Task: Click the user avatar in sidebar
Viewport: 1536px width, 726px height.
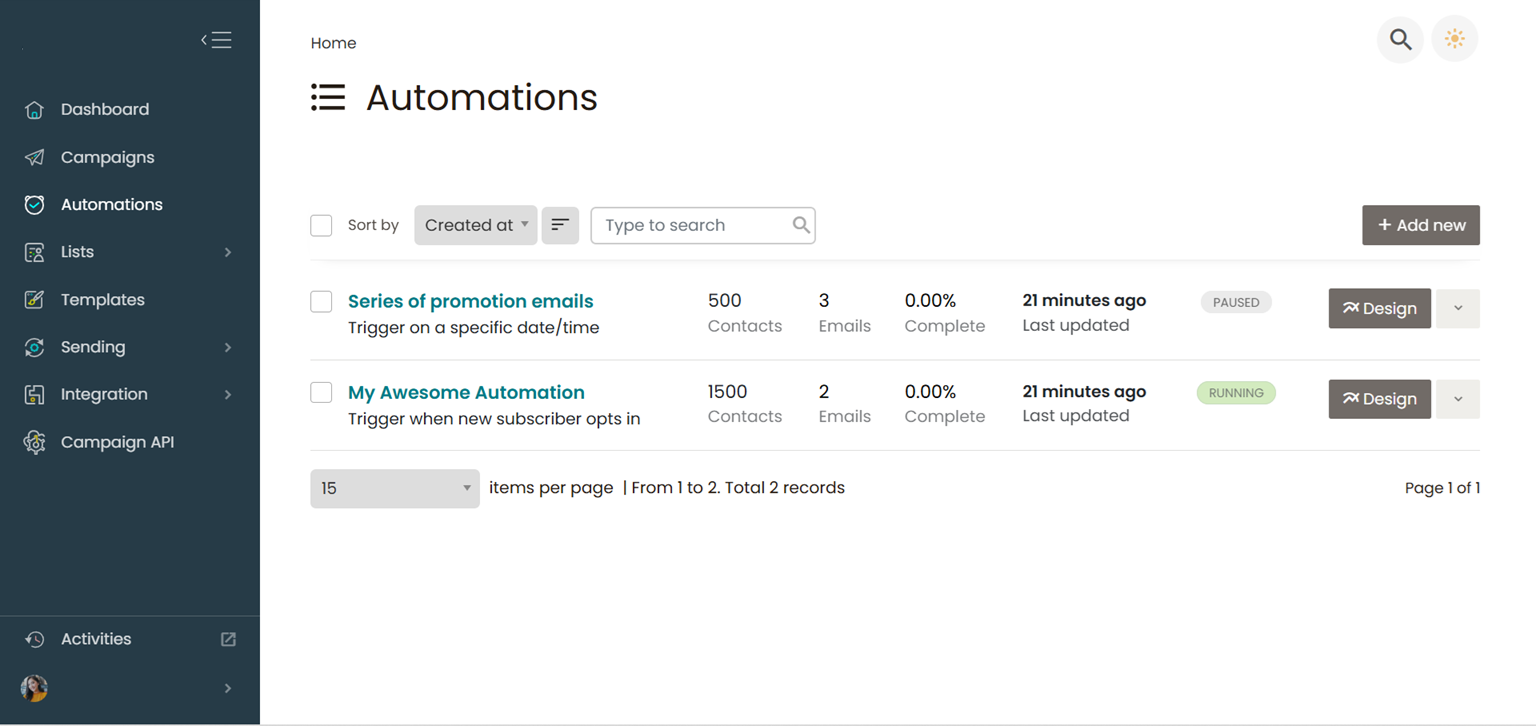Action: [x=34, y=688]
